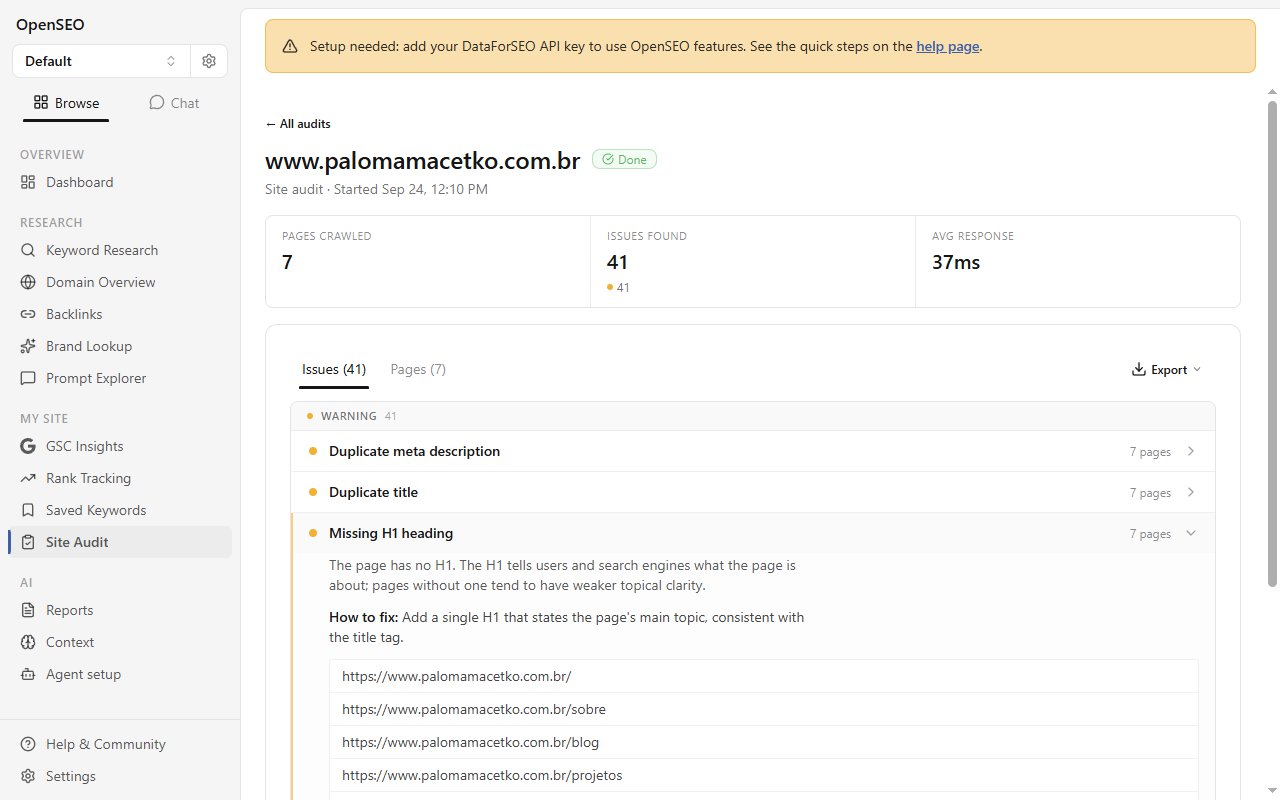This screenshot has width=1280, height=800.
Task: Click the Issues Found 41 stat
Action: 753,262
